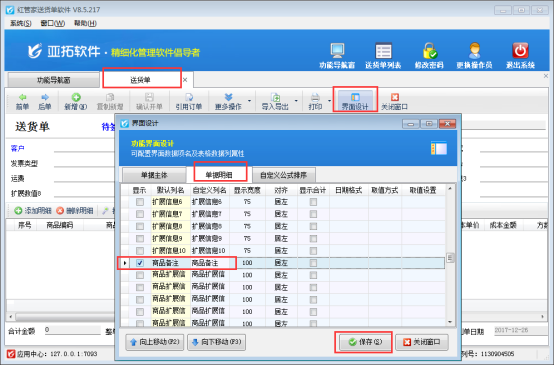Viewport: 554px width, 366px height.
Task: Switch to the 单据主体 tab
Action: coord(154,175)
